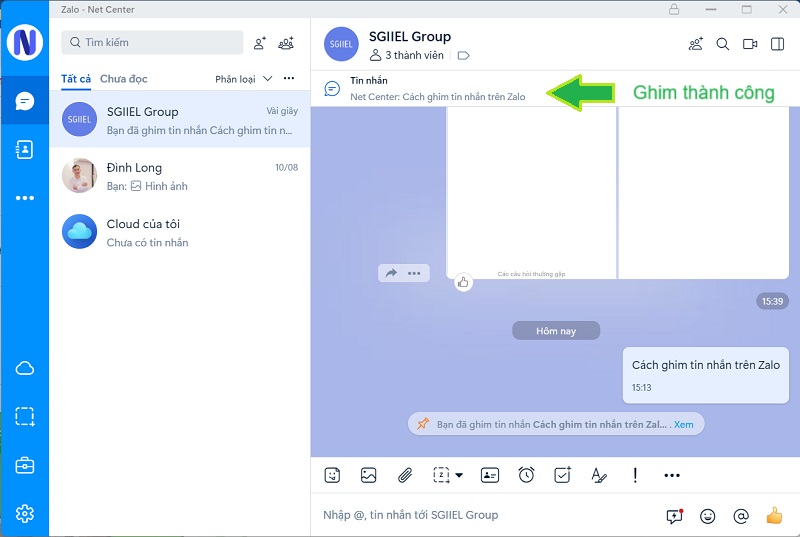Send a contact card
The image size is (800, 537).
(490, 475)
